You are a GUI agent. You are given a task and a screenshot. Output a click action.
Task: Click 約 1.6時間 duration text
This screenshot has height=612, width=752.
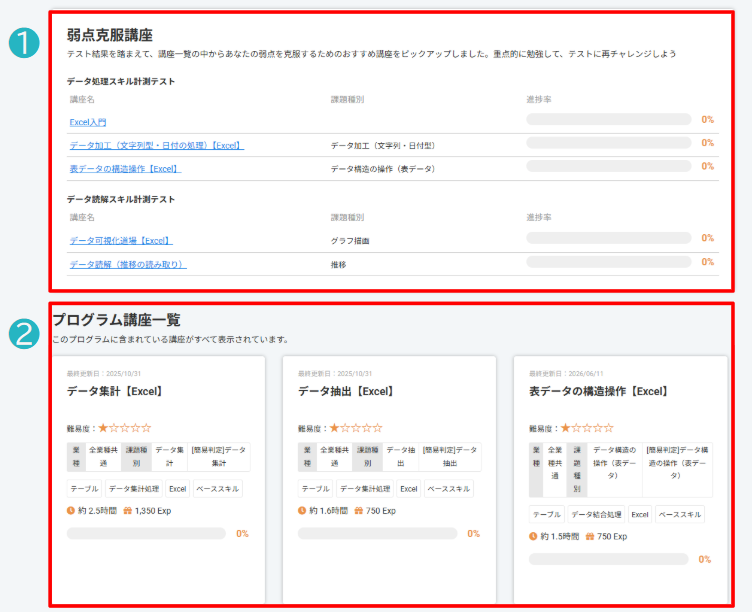(x=329, y=511)
